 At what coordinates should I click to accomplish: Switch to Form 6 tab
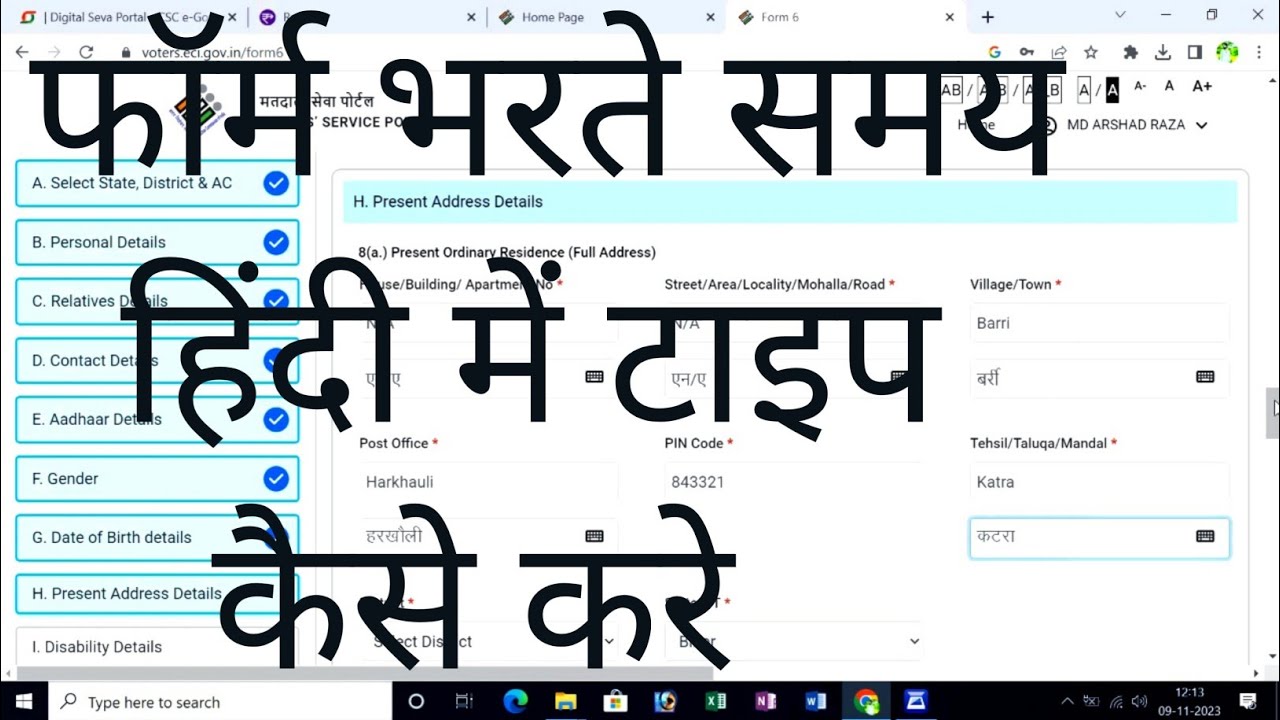pos(845,17)
